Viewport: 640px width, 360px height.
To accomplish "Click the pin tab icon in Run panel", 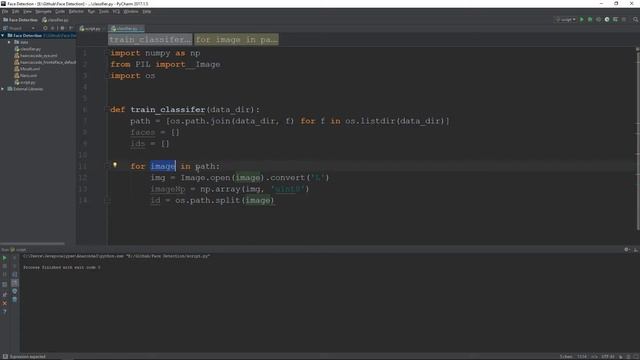I will click(x=4, y=294).
